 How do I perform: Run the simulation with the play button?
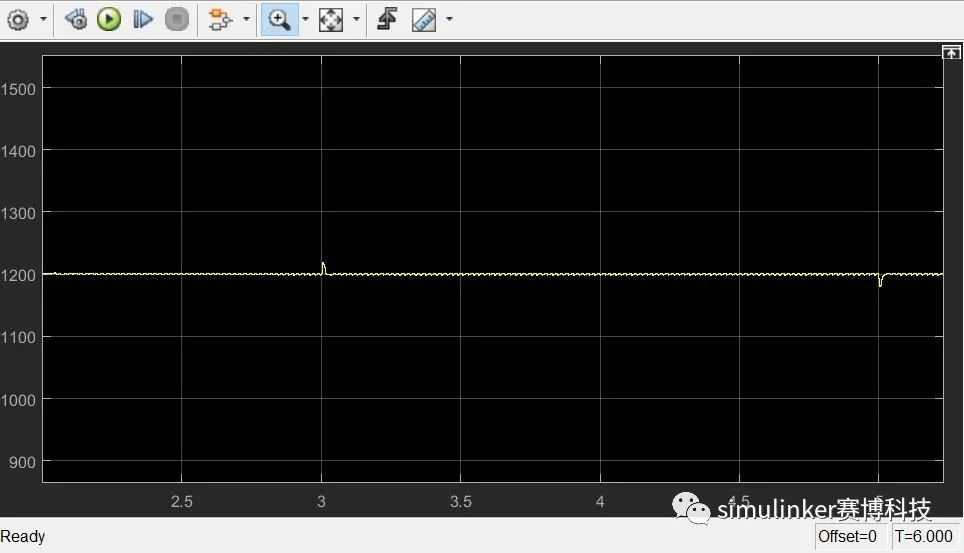pos(109,20)
